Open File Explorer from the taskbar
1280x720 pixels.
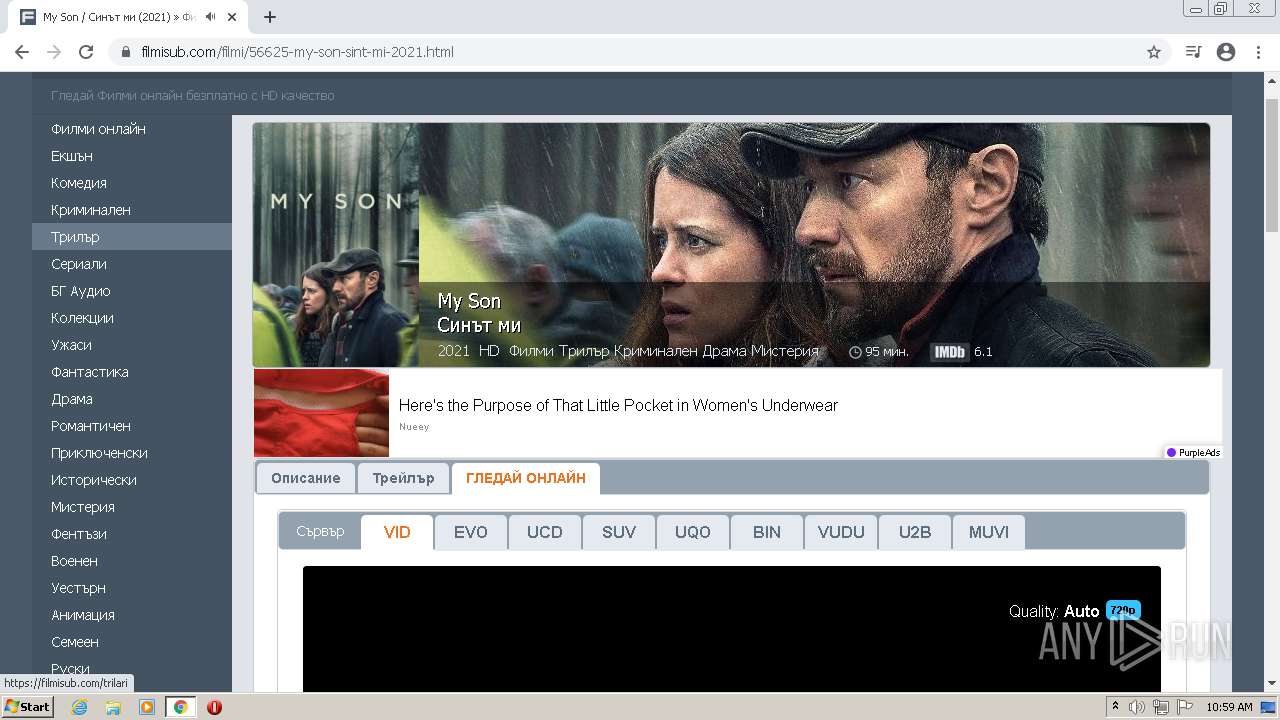tap(113, 707)
